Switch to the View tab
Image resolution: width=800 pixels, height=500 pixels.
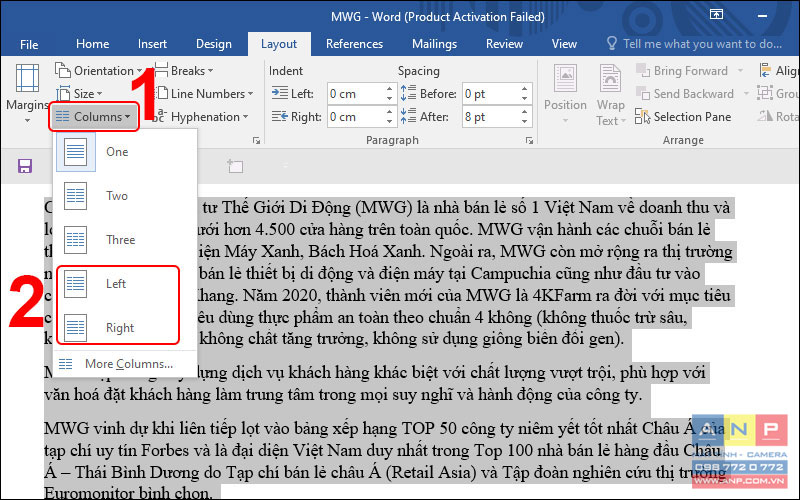[x=564, y=44]
